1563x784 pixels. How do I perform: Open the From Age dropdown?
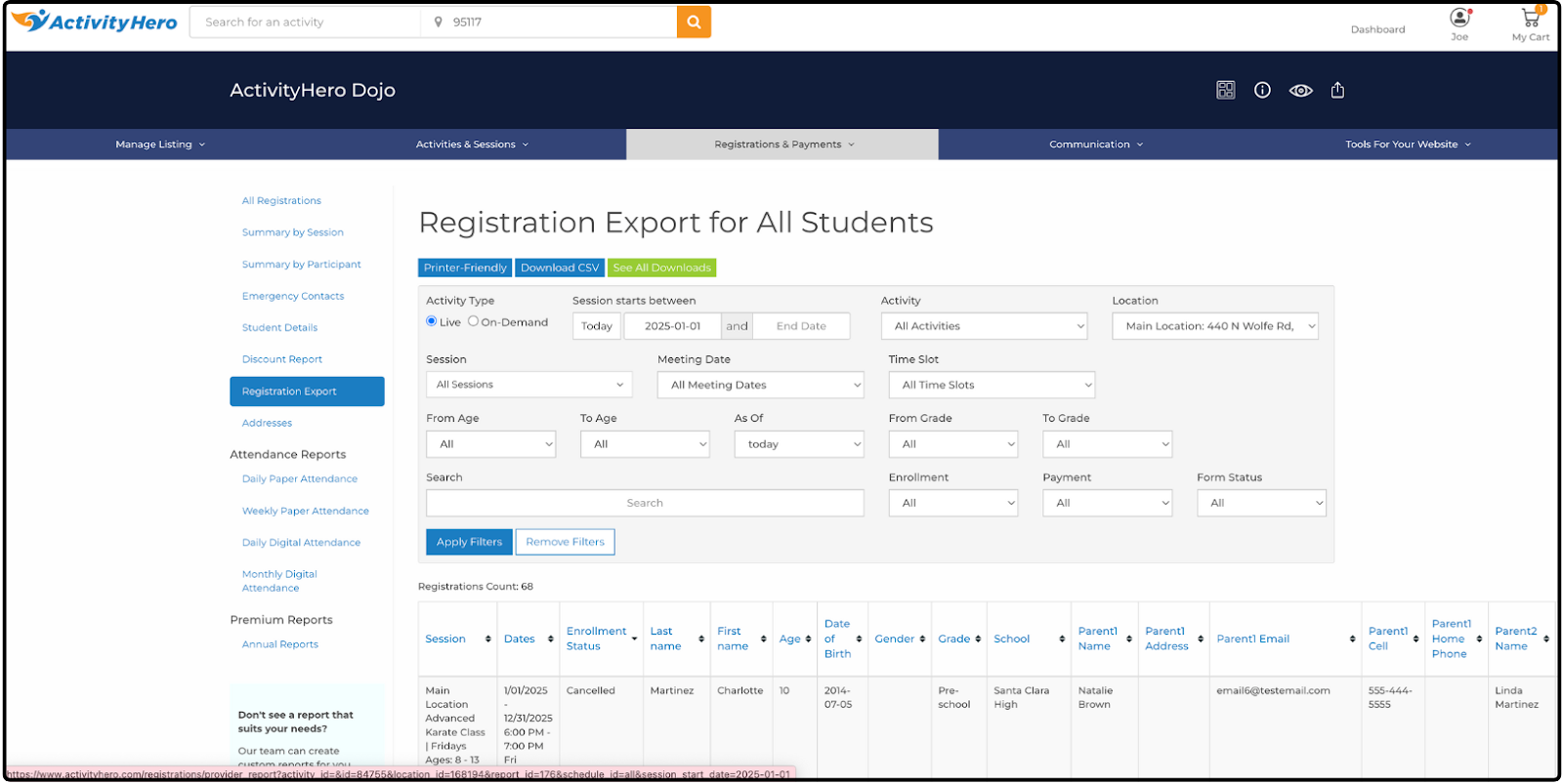coord(491,444)
